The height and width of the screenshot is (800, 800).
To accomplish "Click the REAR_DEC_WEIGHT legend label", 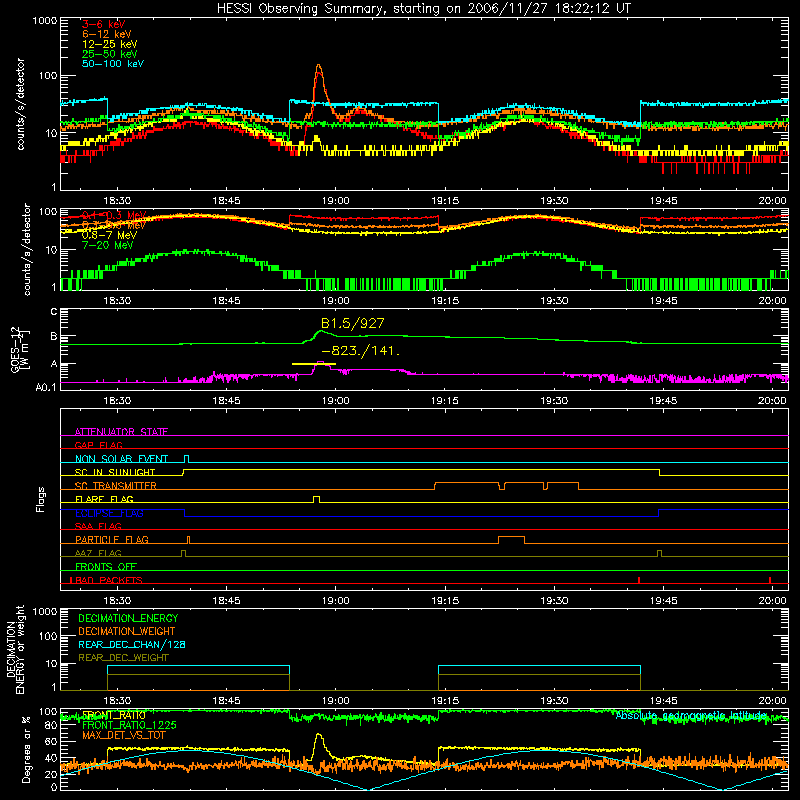I will [123, 658].
